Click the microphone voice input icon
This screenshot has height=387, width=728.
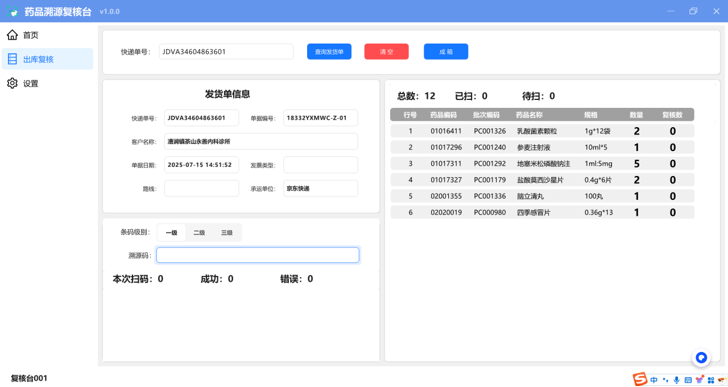tap(676, 380)
